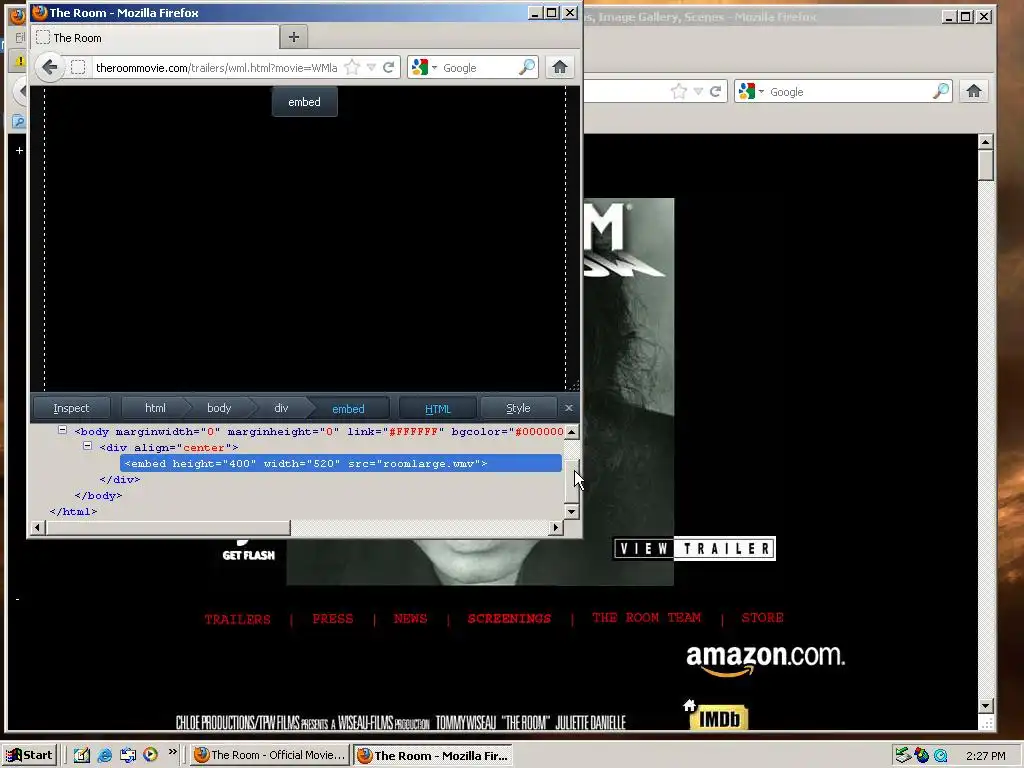Open home page in the front Firefox window

(560, 67)
